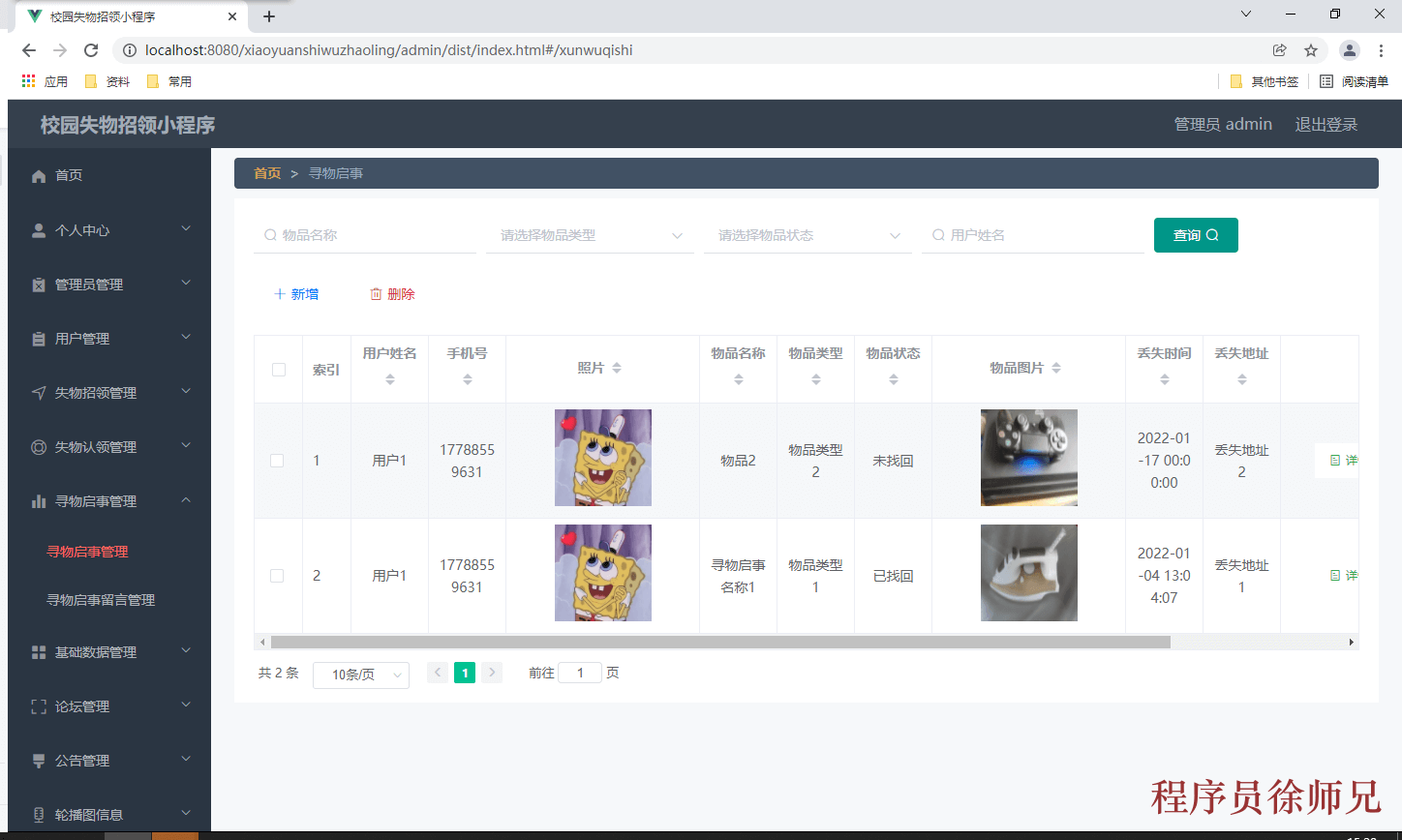Screen dimensions: 1402x840
Task: Open 寻物启事留言管理 in sidebar submenu
Action: coord(101,600)
